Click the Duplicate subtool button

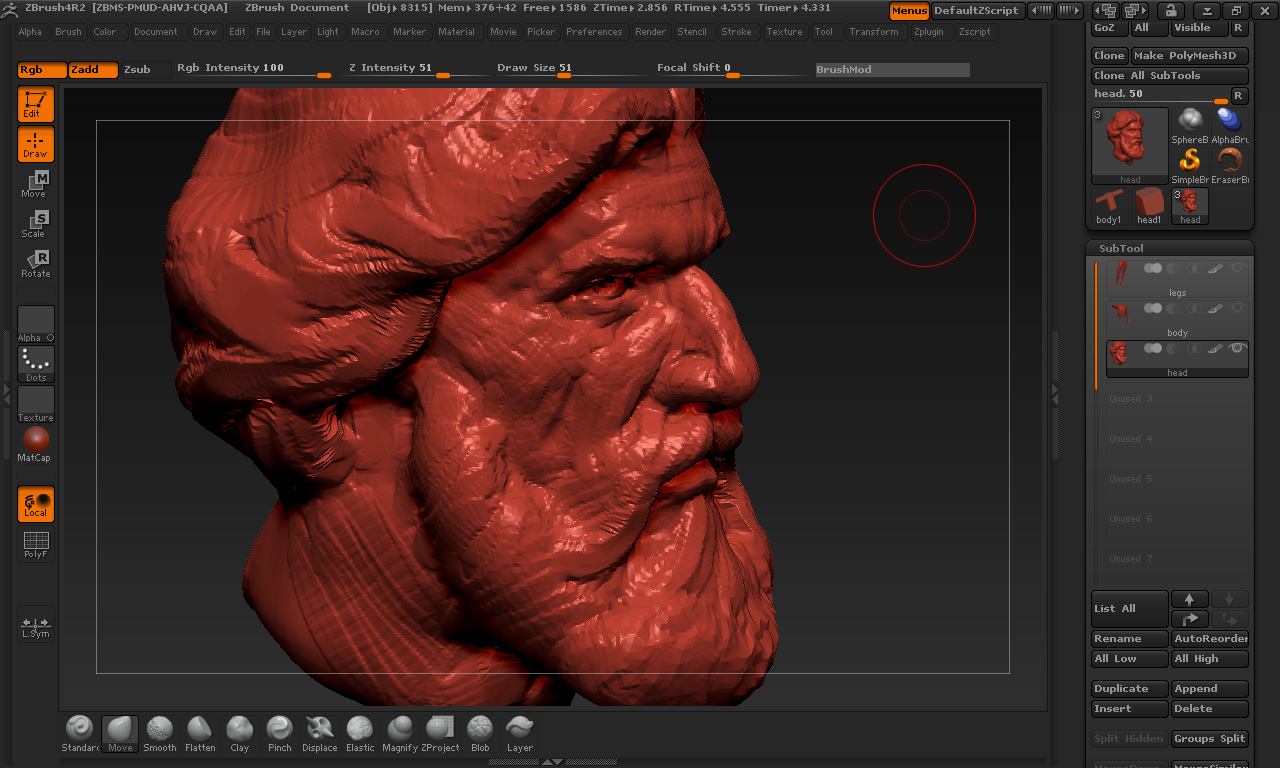tap(1129, 689)
